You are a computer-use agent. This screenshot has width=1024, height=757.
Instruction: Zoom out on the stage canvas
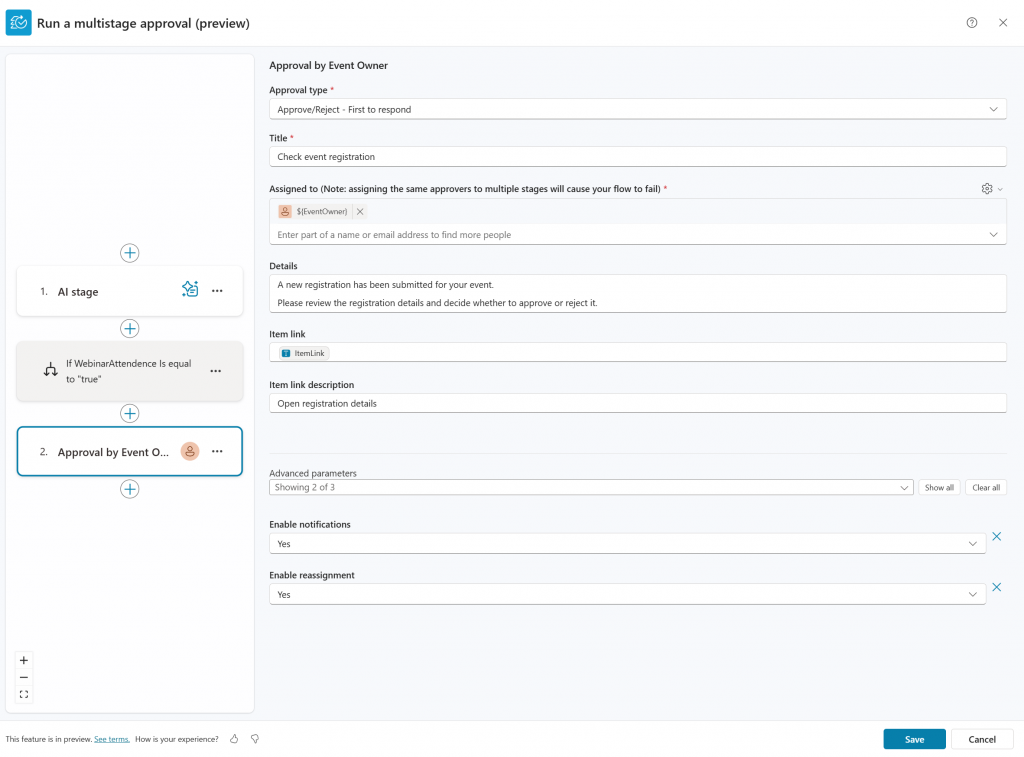tap(24, 677)
